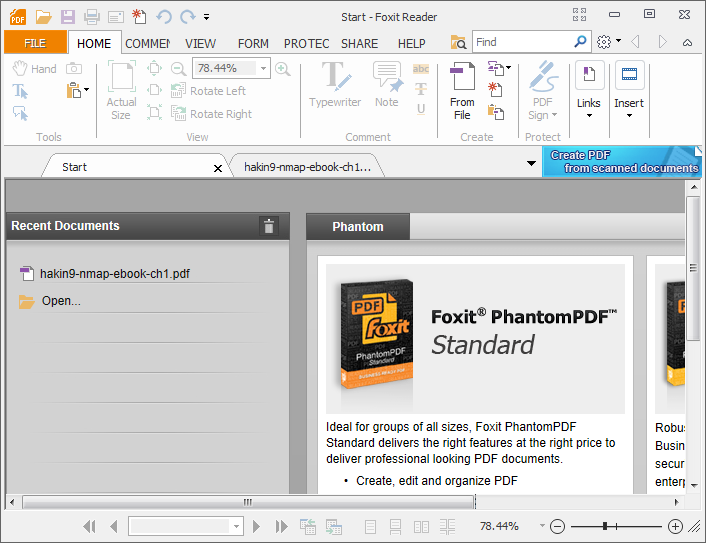Click the Create PDF from scanned documents banner
The image size is (706, 543).
click(622, 162)
